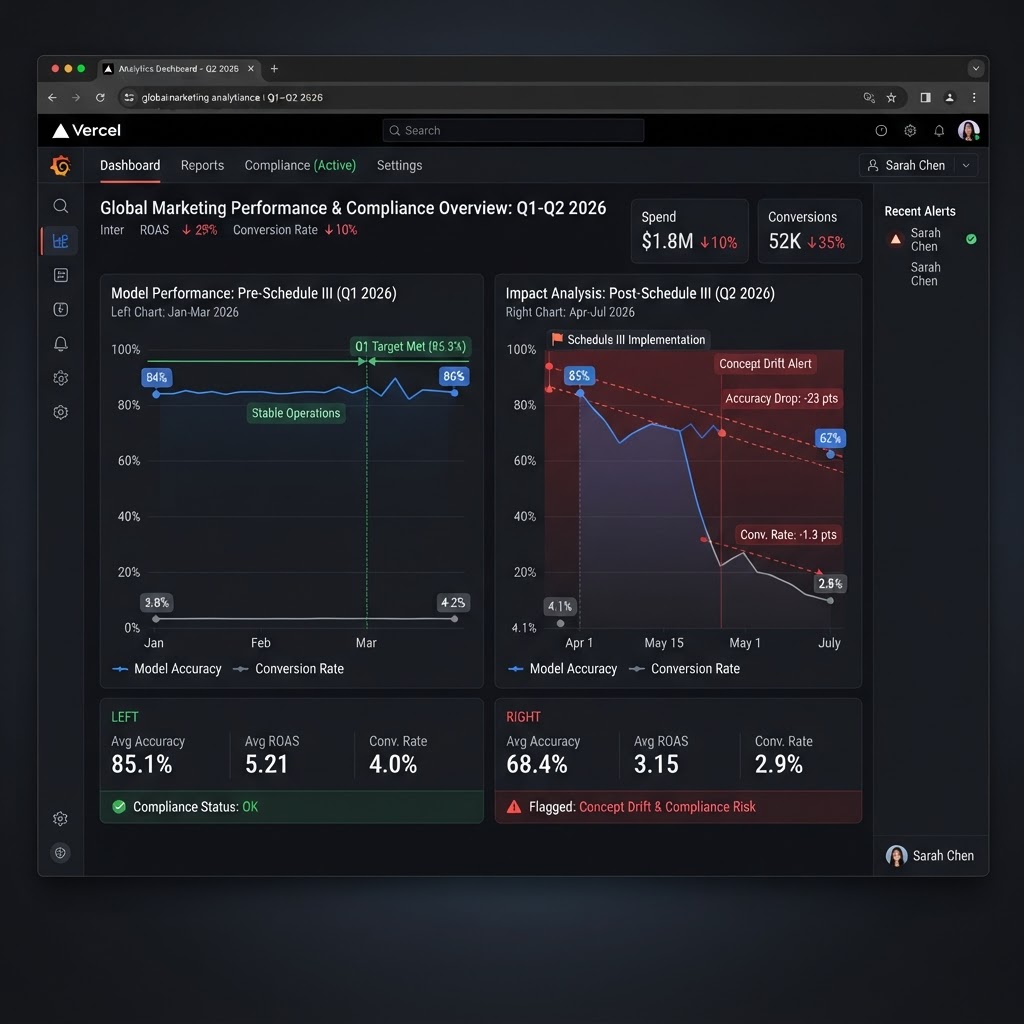The width and height of the screenshot is (1024, 1024).
Task: Click the Conv. Rate: -1.3 pts label
Action: [x=788, y=535]
